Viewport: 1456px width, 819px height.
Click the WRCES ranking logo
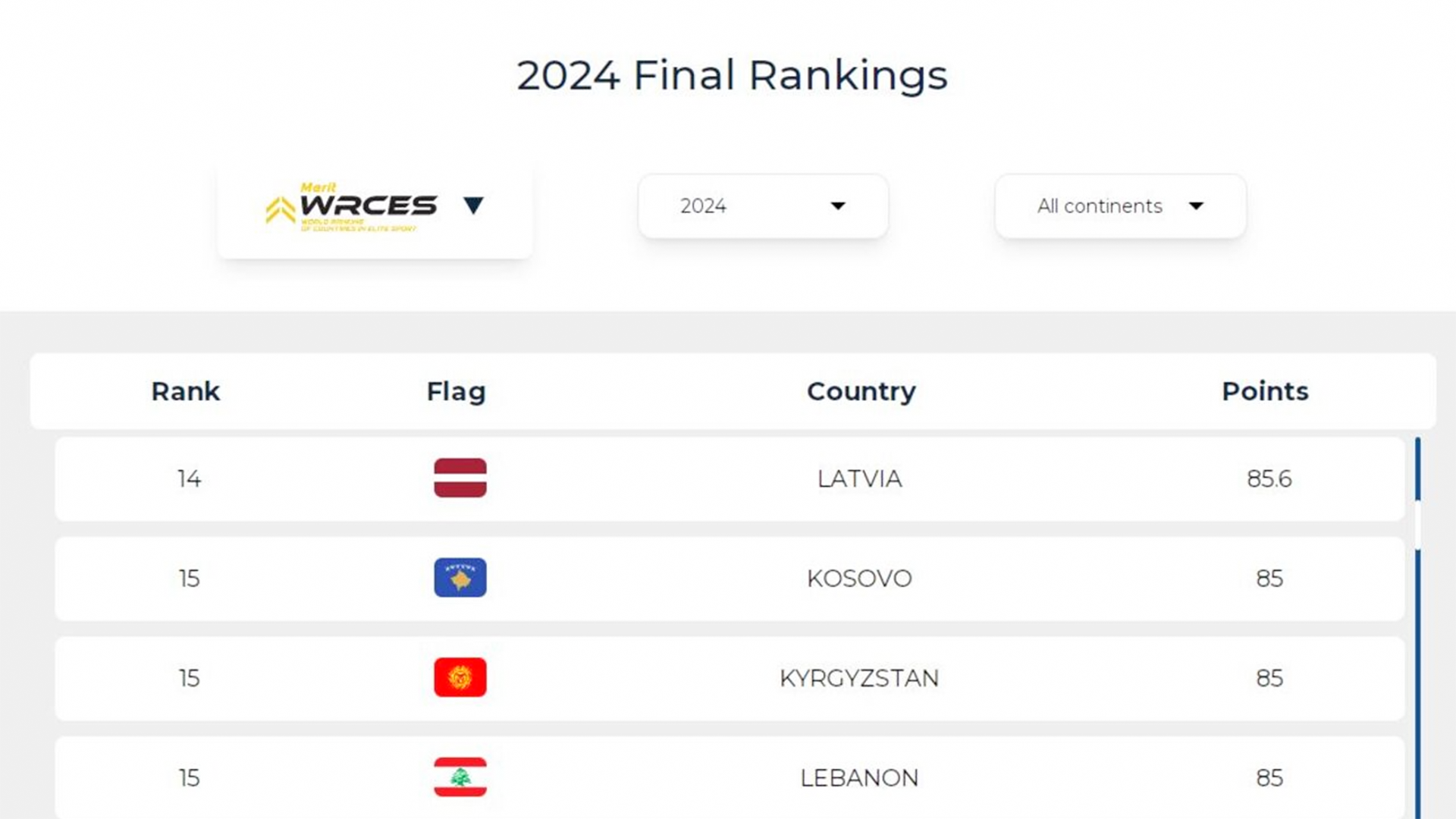pyautogui.click(x=352, y=206)
